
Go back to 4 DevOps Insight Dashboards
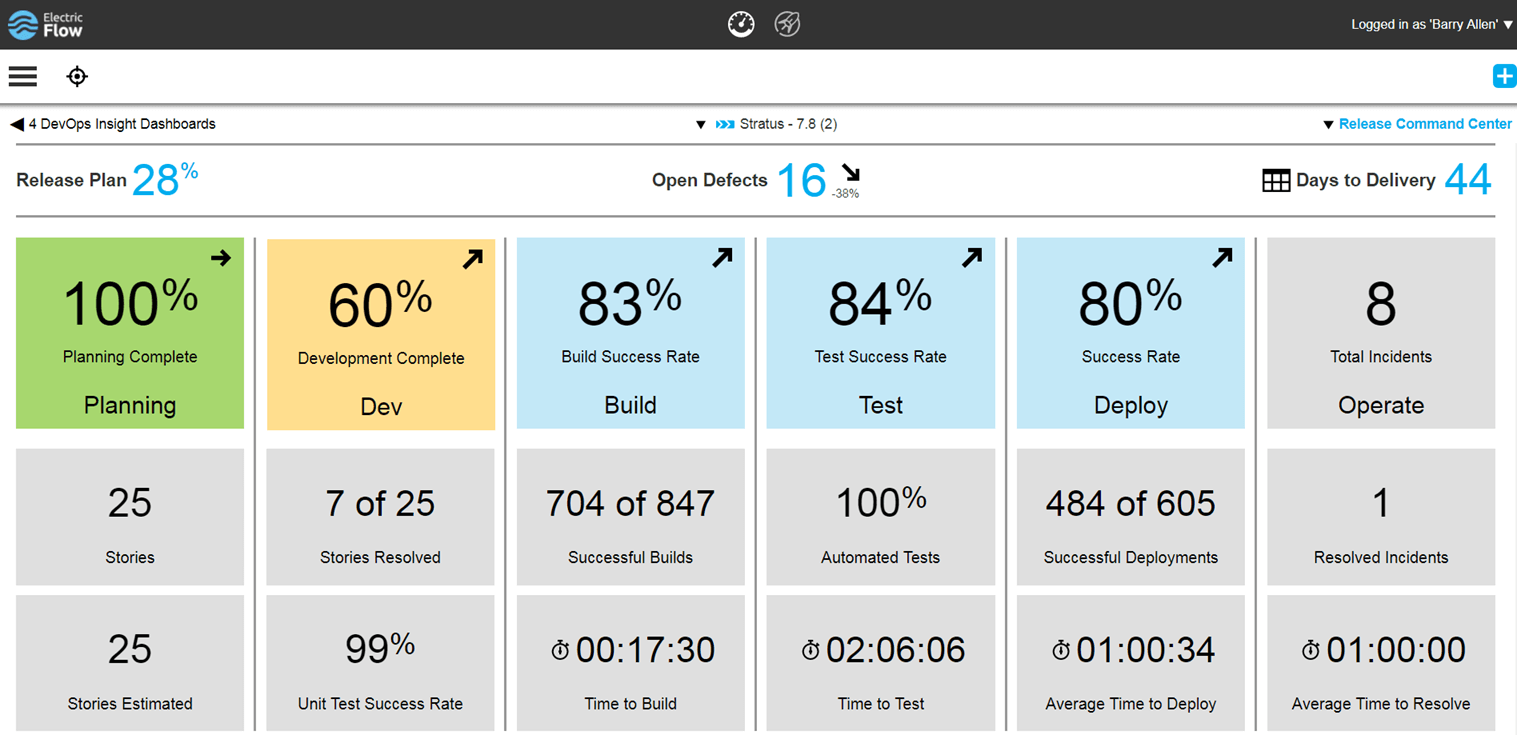click(113, 124)
